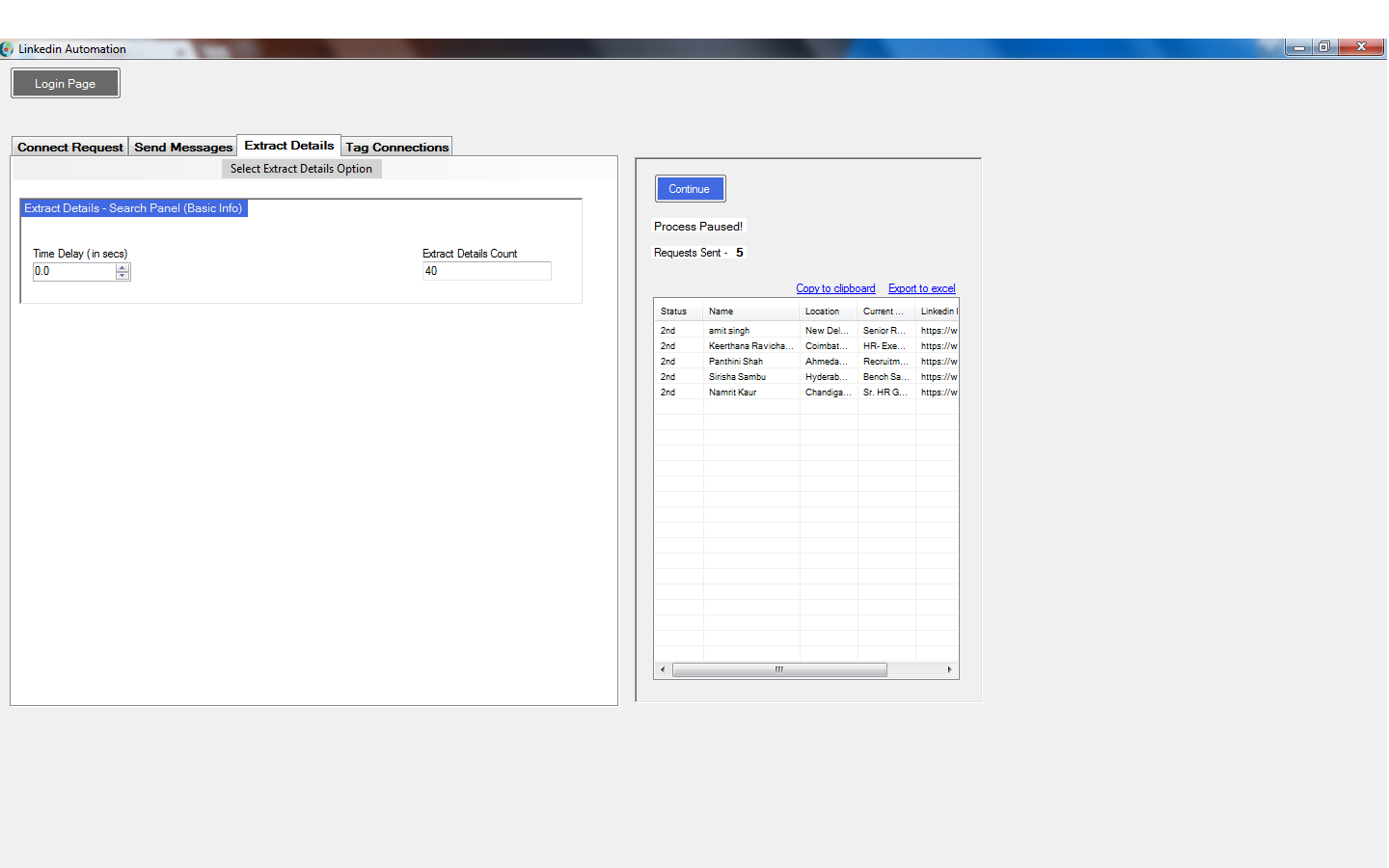Screen dimensions: 1389x868
Task: Select Extract Details - Search Panel (Basic Info) header
Action: coord(134,208)
